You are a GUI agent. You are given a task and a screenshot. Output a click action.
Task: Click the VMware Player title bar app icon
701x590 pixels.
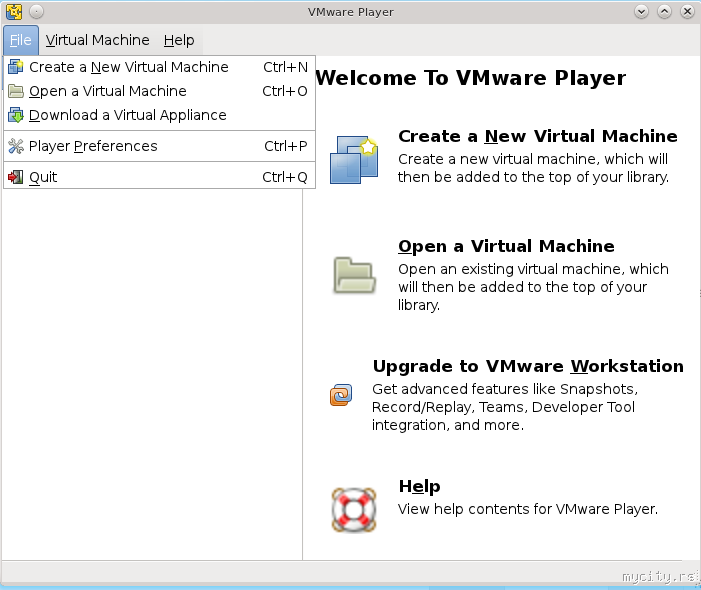point(14,12)
